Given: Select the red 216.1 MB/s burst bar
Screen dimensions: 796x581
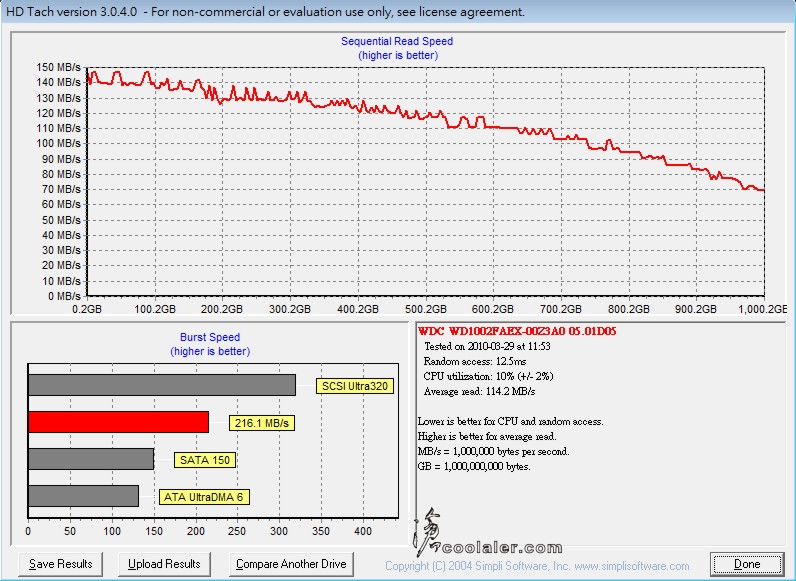Looking at the screenshot, I should (x=118, y=422).
